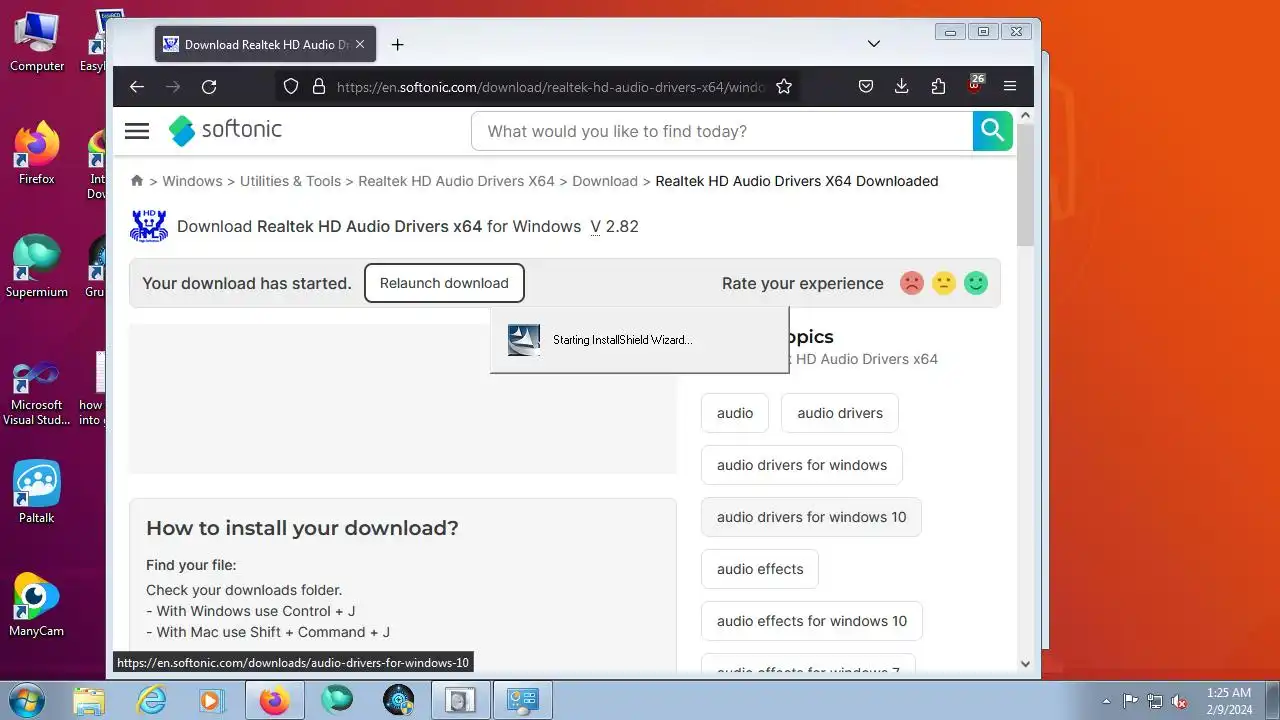Click the 'How to install your download?' heading
Viewport: 1280px width, 720px height.
302,528
